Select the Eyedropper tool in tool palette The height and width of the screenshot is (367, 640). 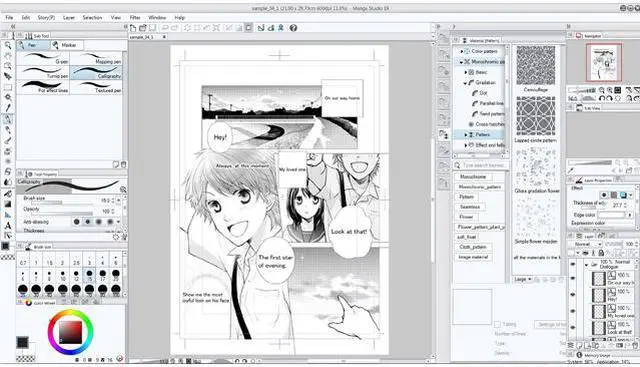pyautogui.click(x=8, y=108)
